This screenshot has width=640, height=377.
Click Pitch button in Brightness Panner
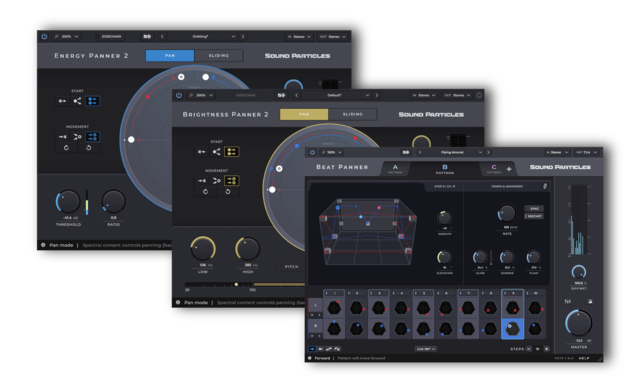(x=291, y=266)
